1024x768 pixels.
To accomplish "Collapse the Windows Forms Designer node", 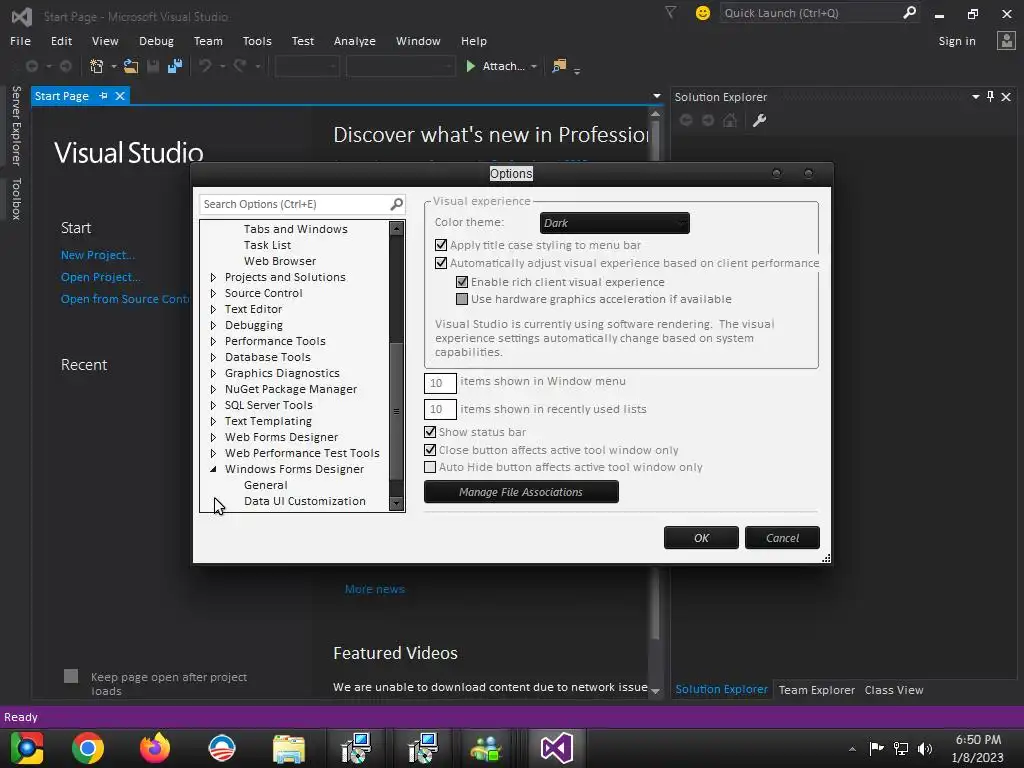I will point(213,470).
